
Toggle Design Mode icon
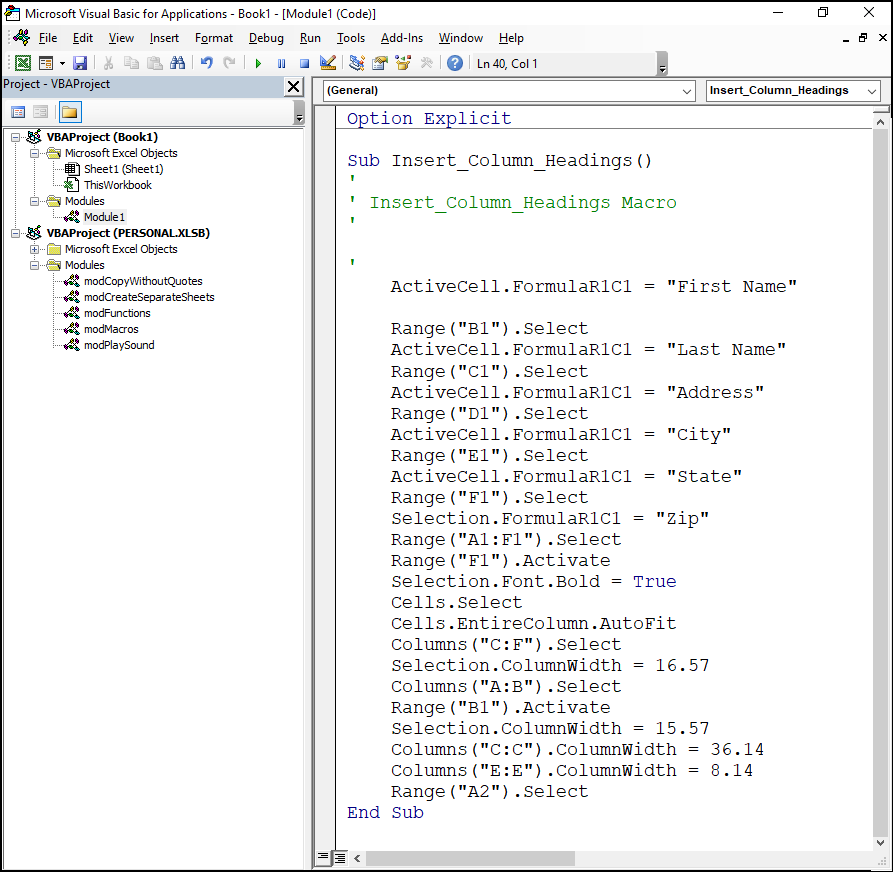click(328, 63)
